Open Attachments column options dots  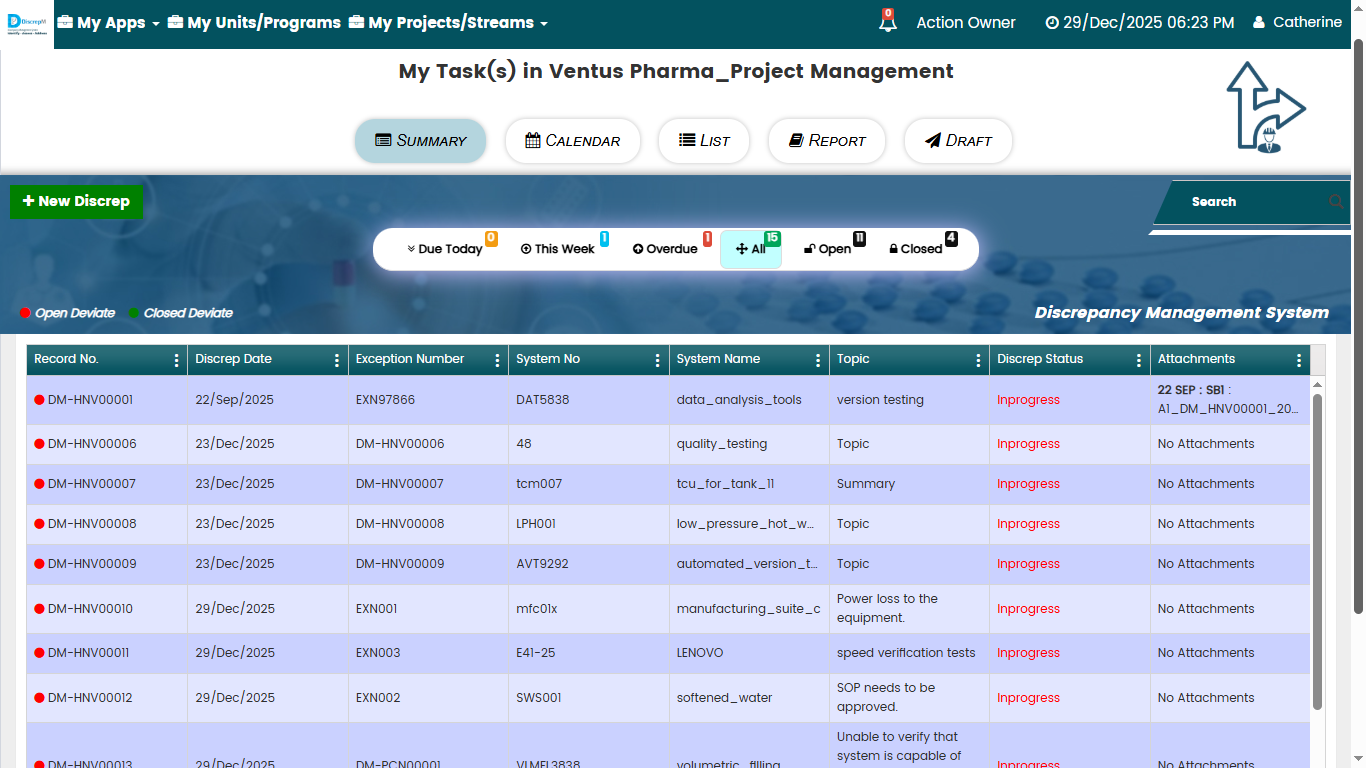[x=1299, y=360]
